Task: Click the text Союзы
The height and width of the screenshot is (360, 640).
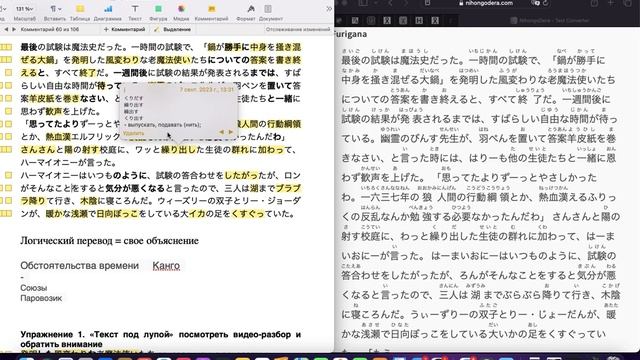Action: (x=34, y=288)
